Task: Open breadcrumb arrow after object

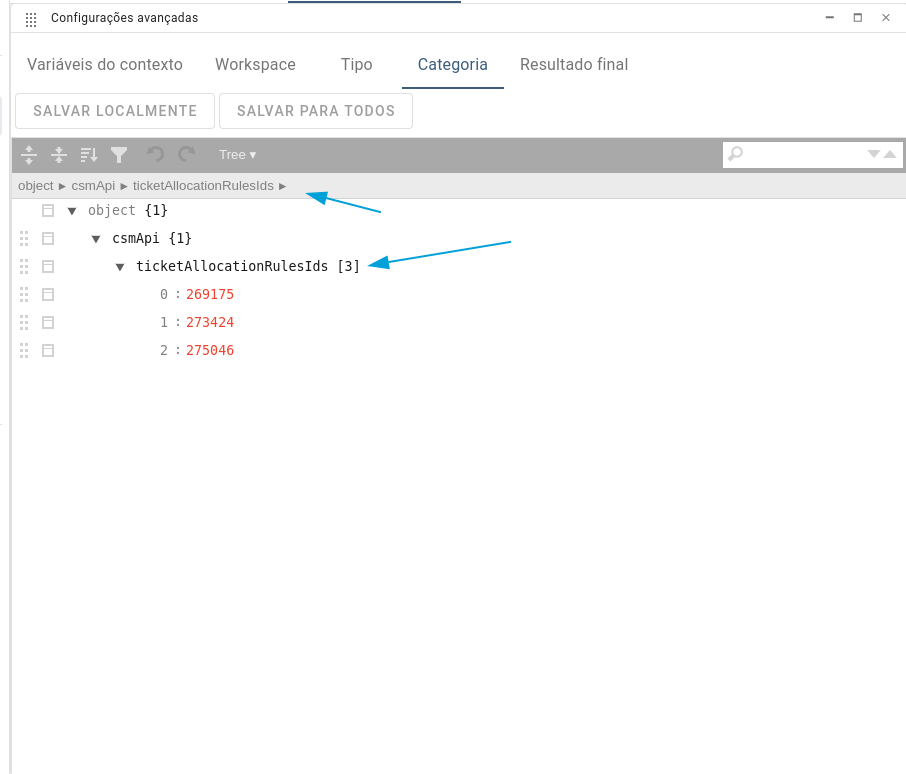Action: 62,187
